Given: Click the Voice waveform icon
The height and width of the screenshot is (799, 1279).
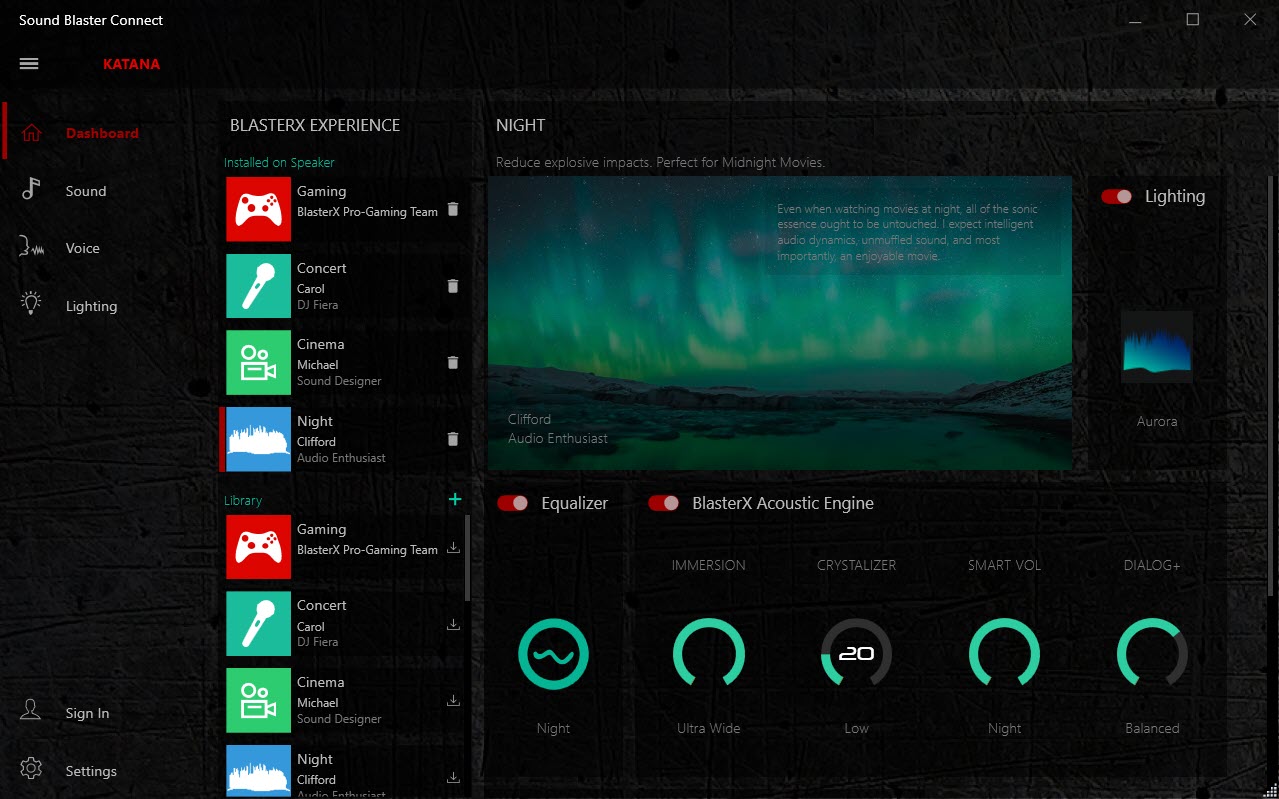Looking at the screenshot, I should click(32, 248).
